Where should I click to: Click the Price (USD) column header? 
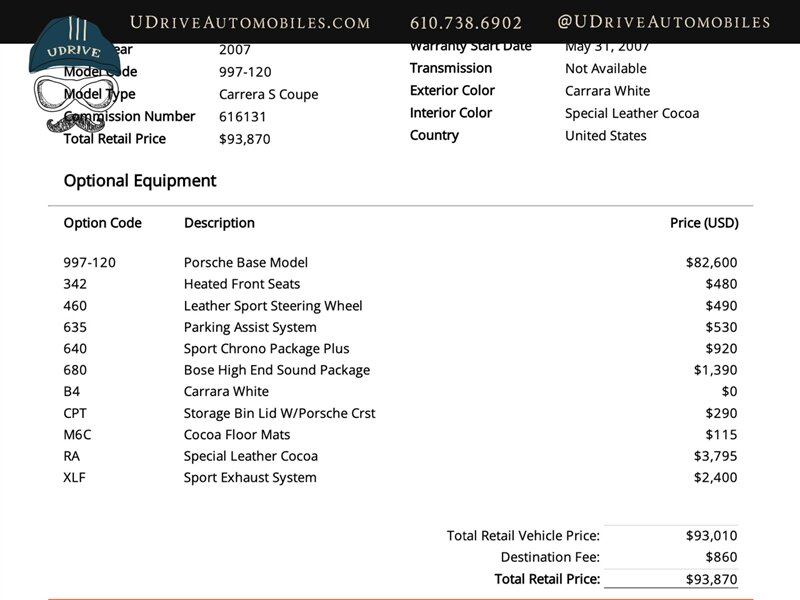703,223
